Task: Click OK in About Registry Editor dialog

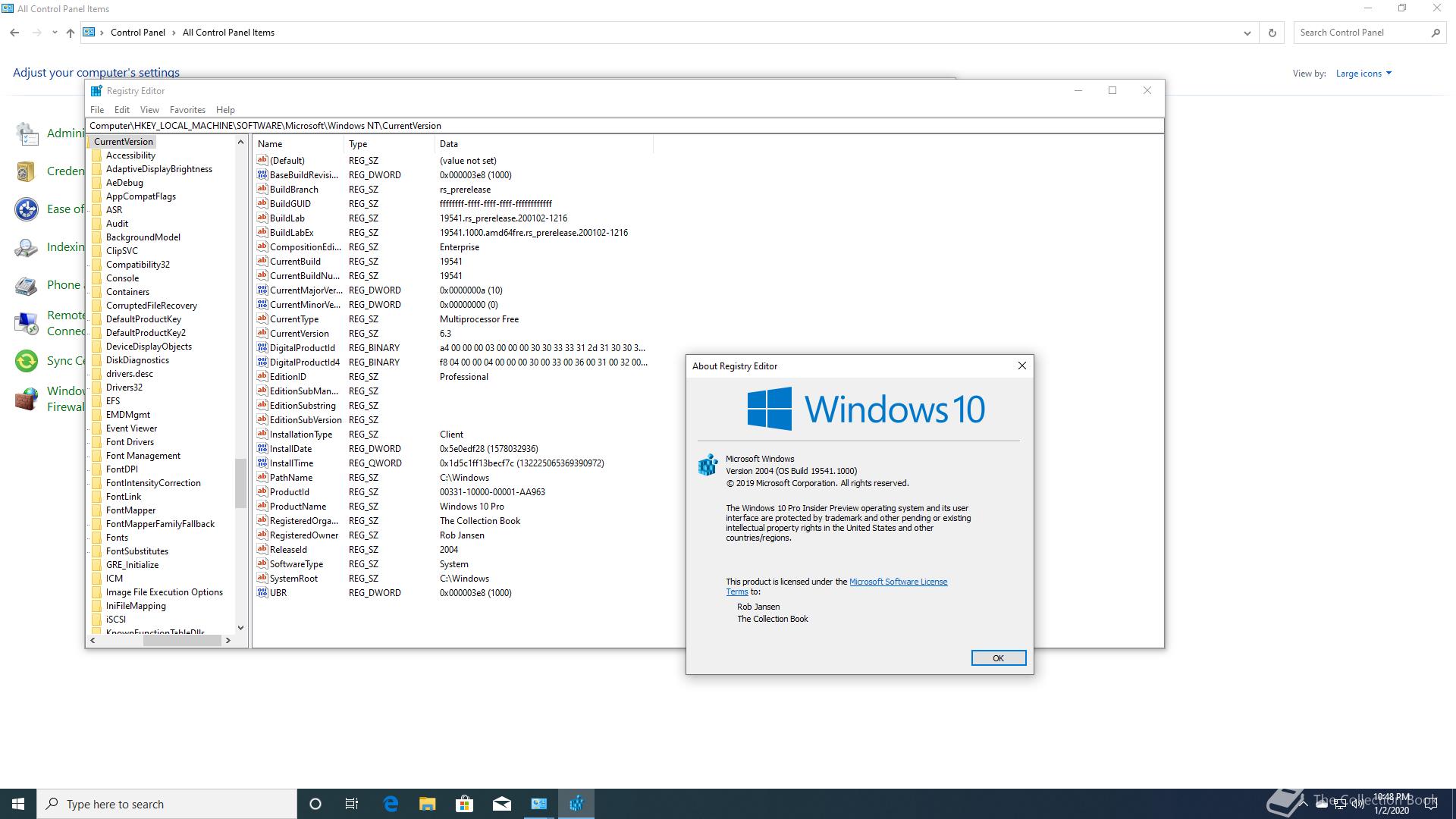Action: pyautogui.click(x=998, y=658)
